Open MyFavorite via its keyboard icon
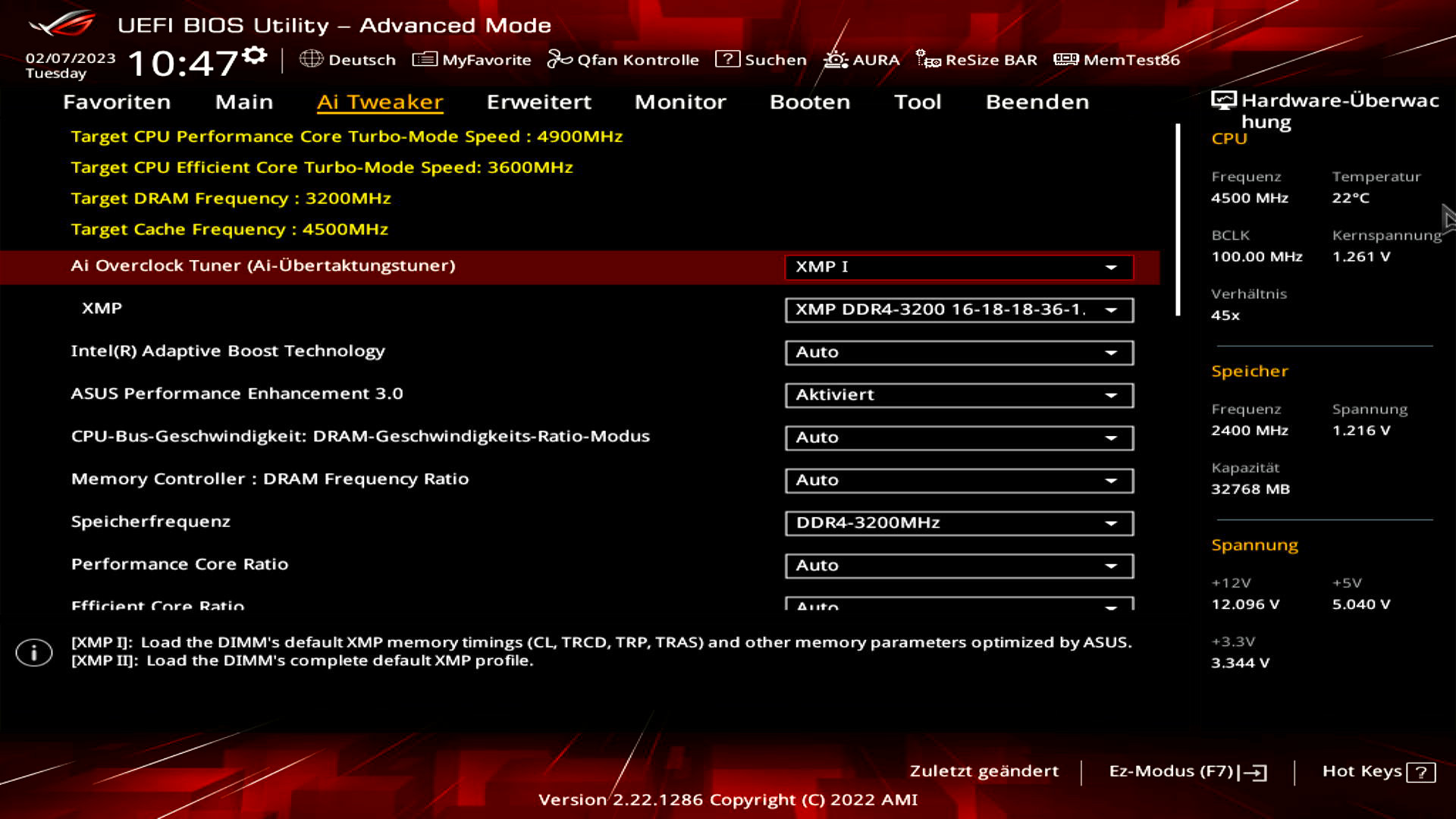The width and height of the screenshot is (1456, 819). pyautogui.click(x=425, y=59)
